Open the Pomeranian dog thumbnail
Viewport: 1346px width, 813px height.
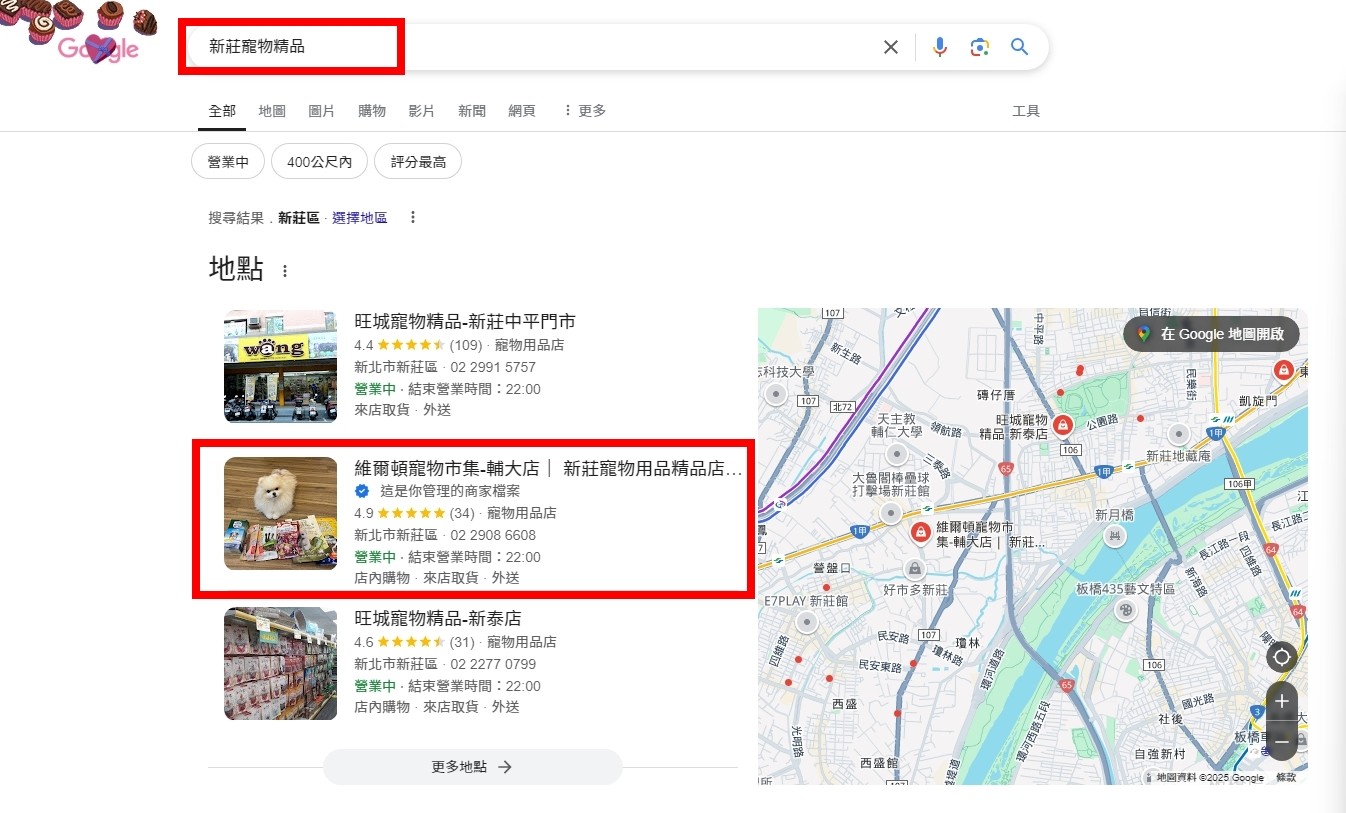[x=280, y=514]
